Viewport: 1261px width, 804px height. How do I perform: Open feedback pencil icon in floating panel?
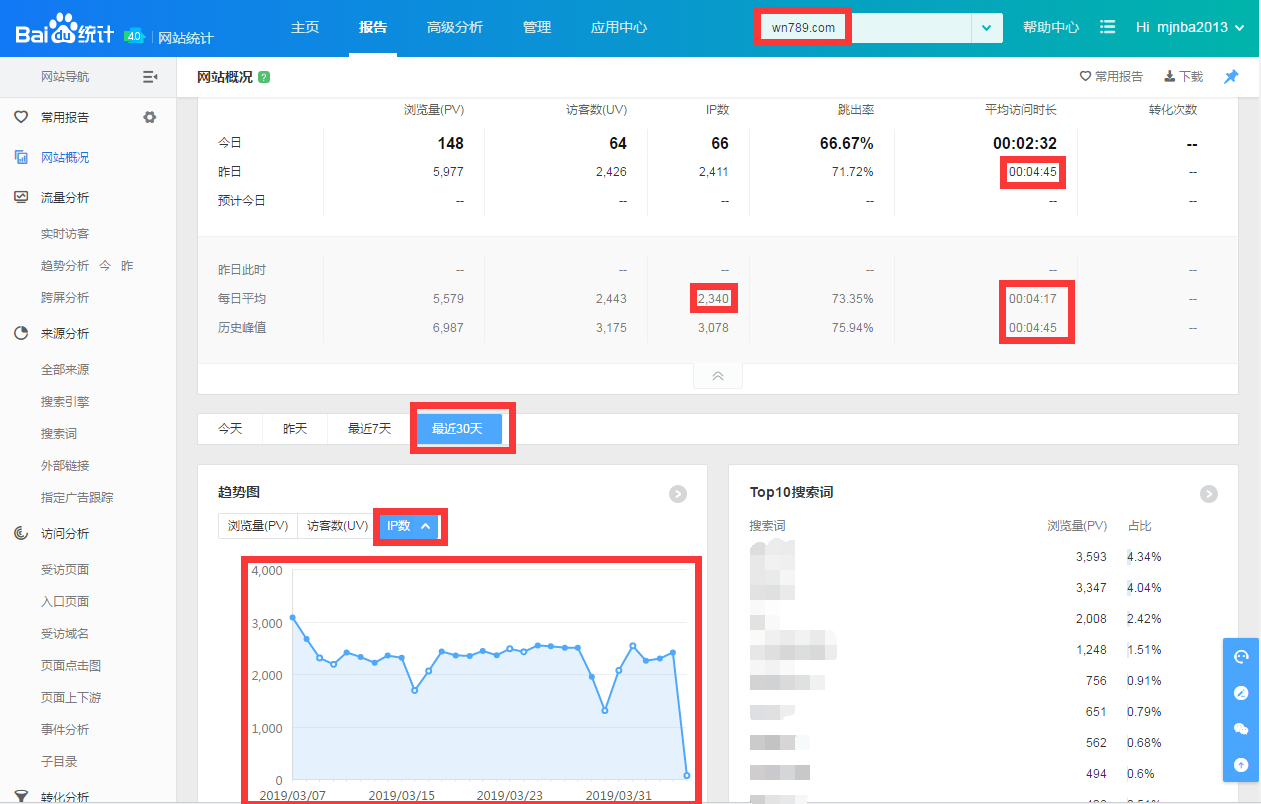point(1241,693)
